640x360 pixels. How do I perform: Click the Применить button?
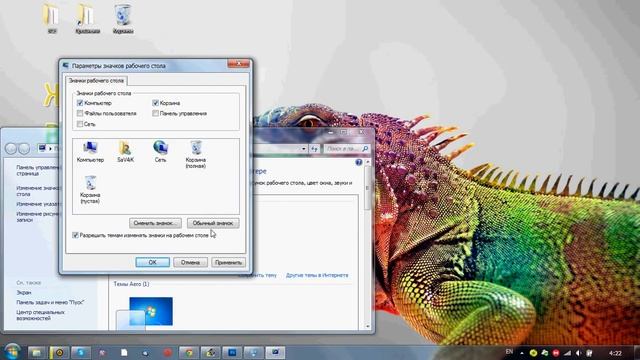coord(229,262)
